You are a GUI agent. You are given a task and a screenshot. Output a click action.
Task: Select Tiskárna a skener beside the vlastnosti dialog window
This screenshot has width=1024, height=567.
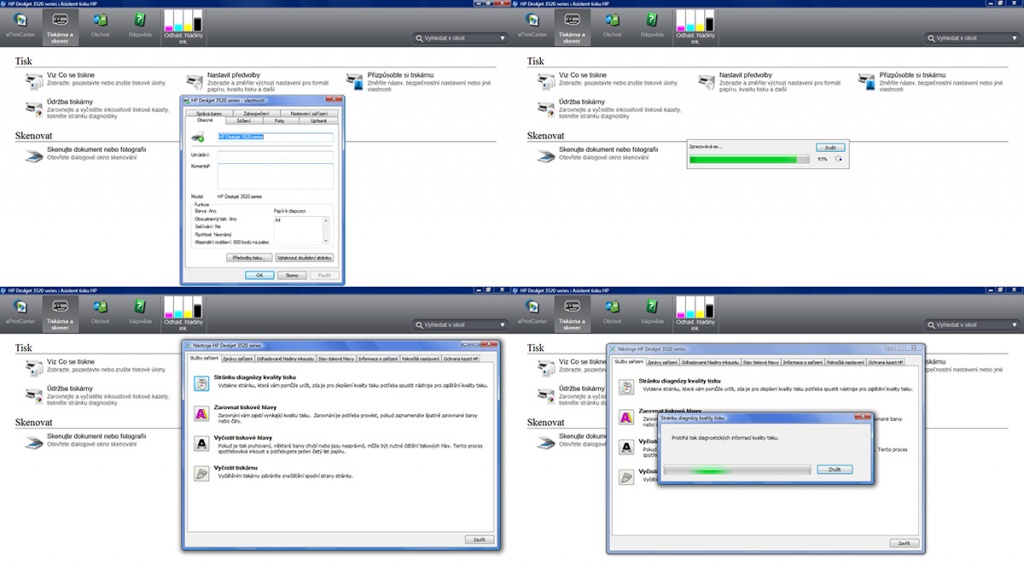tap(60, 27)
